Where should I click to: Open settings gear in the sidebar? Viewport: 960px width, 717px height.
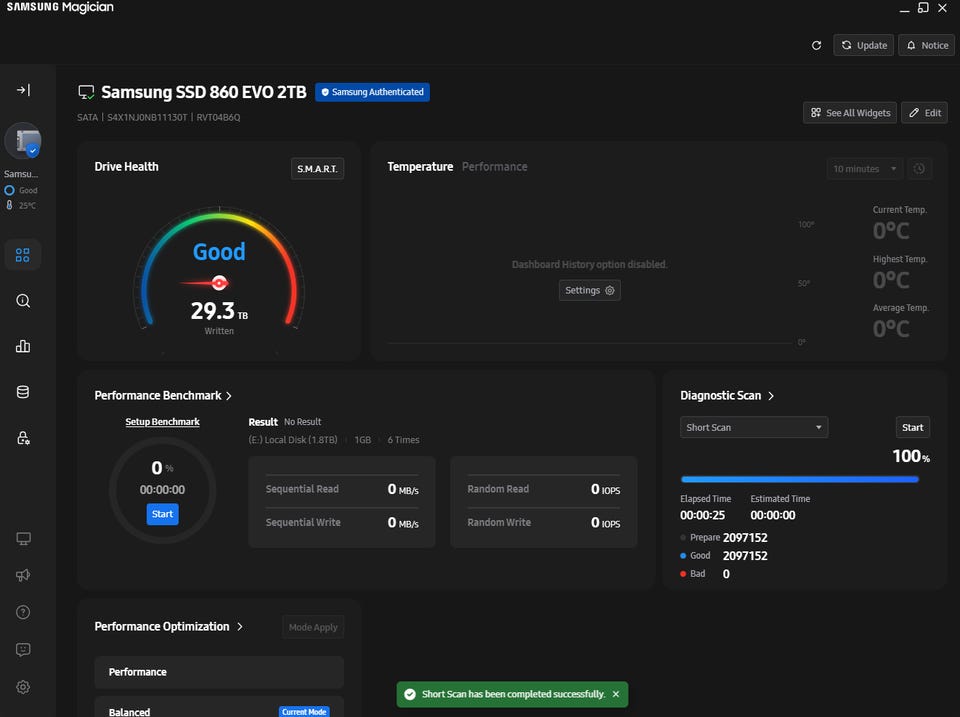click(x=23, y=687)
